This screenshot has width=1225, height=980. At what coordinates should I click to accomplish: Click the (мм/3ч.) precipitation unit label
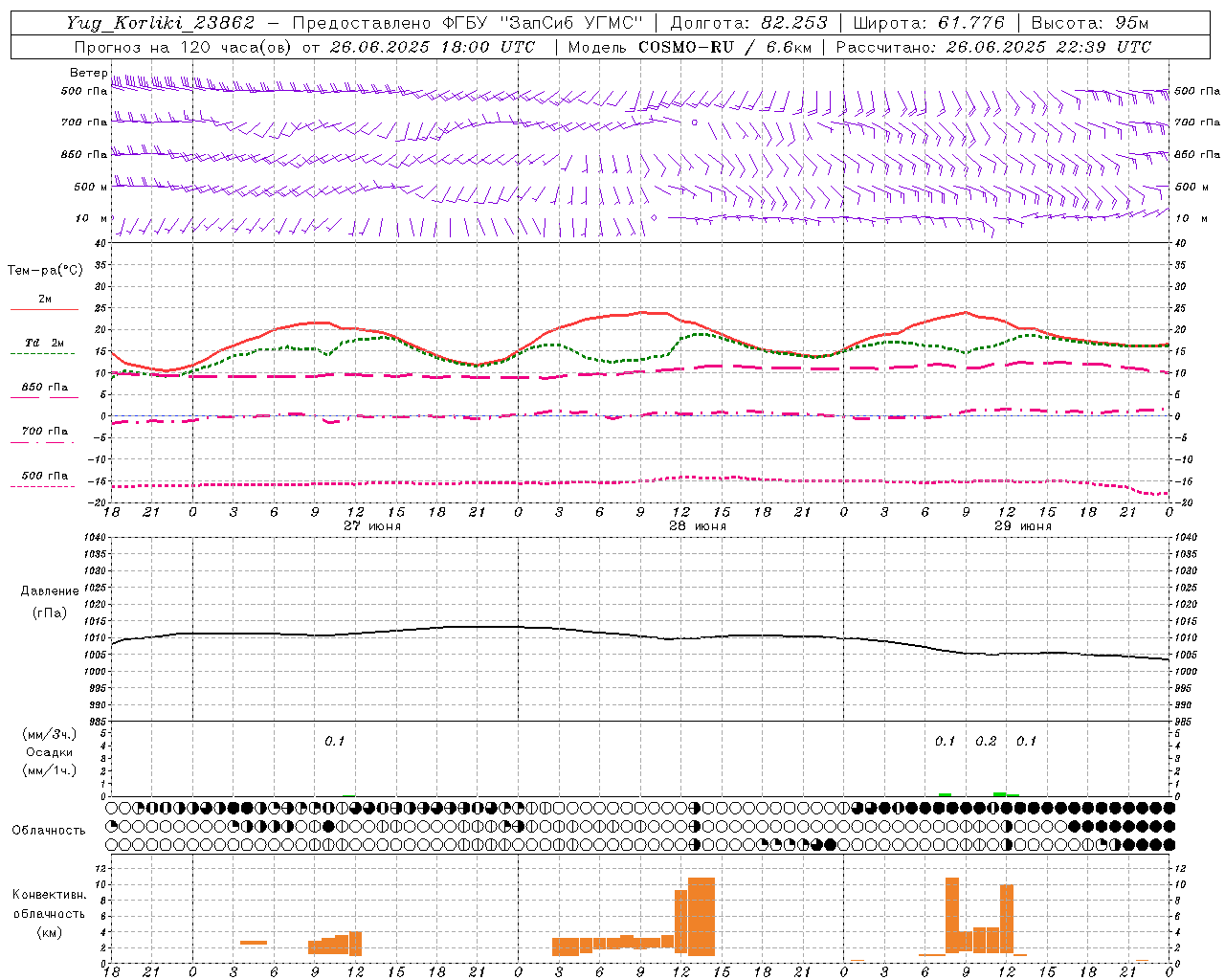click(50, 734)
